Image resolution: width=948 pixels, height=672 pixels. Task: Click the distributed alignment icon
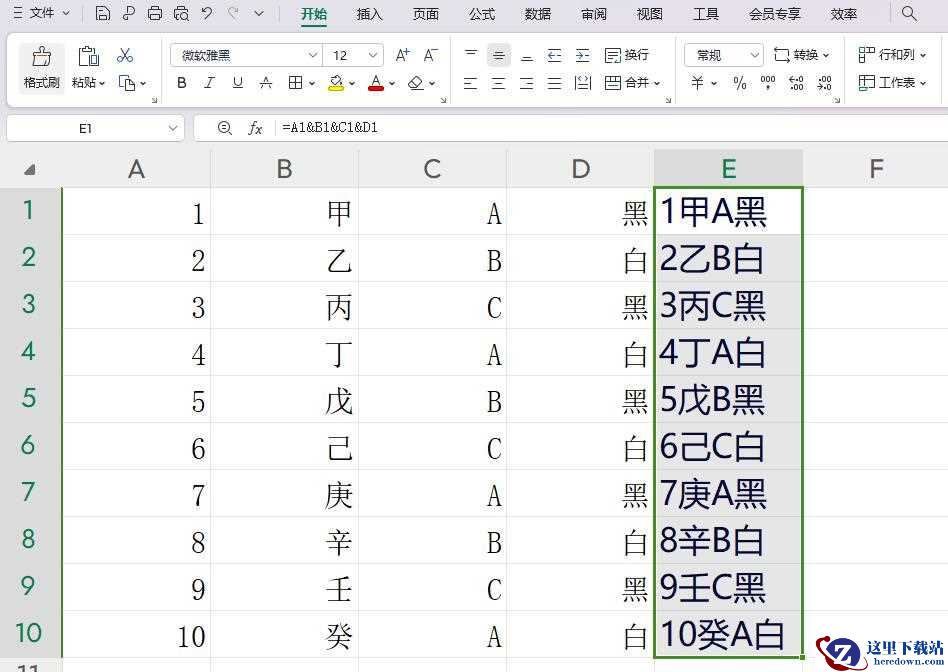pos(582,83)
